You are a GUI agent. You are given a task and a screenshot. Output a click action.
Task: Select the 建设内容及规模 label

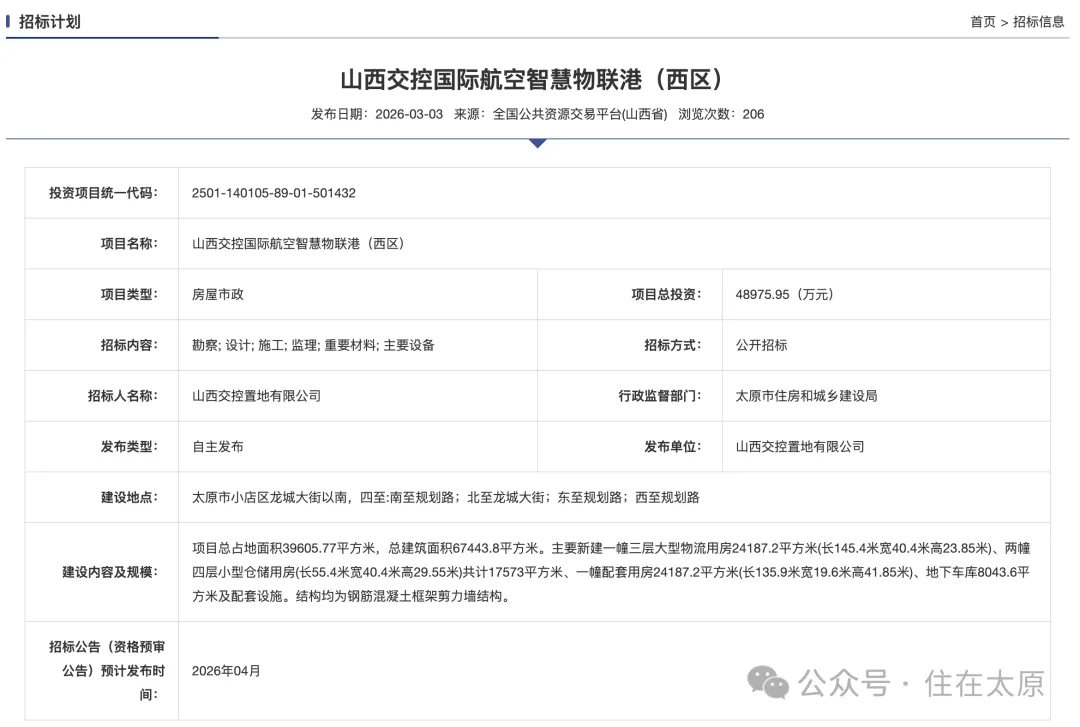pyautogui.click(x=110, y=572)
